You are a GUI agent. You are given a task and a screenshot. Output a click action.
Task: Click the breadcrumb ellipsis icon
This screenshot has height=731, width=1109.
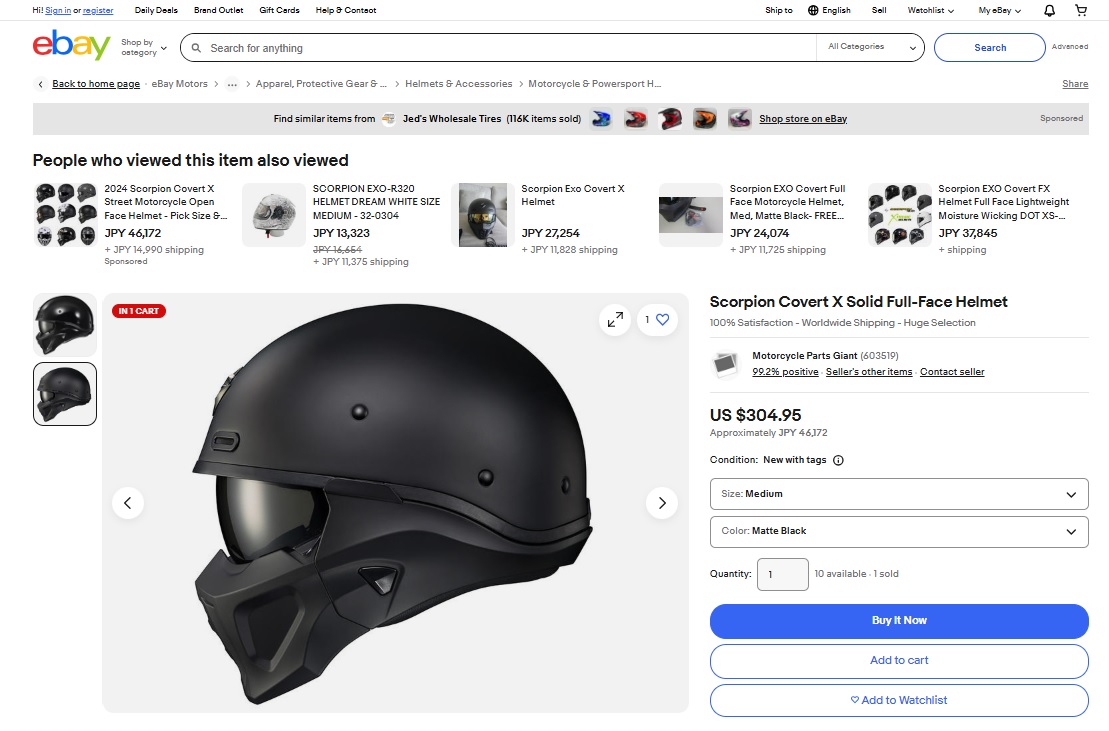tap(232, 84)
